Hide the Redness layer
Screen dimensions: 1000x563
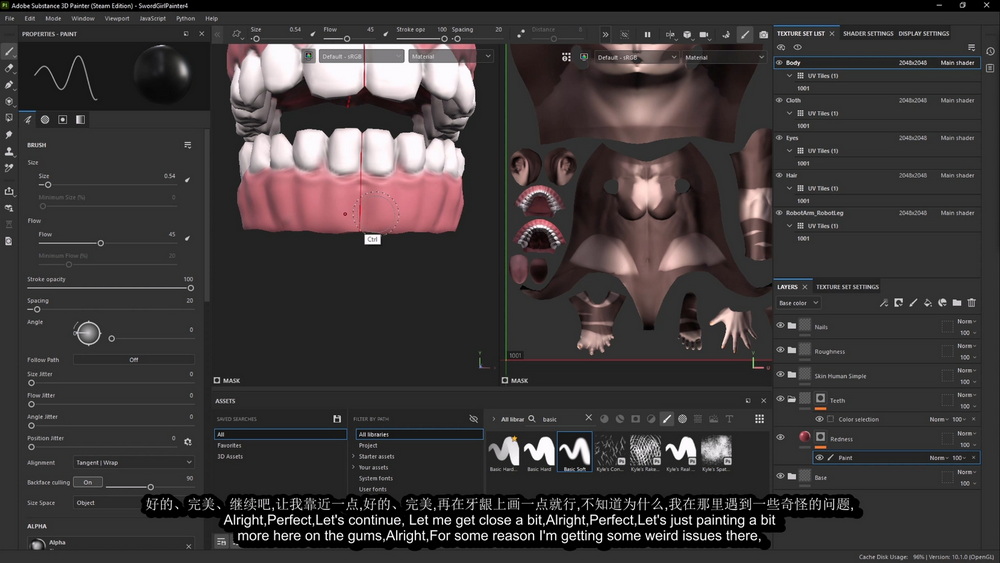click(x=780, y=437)
